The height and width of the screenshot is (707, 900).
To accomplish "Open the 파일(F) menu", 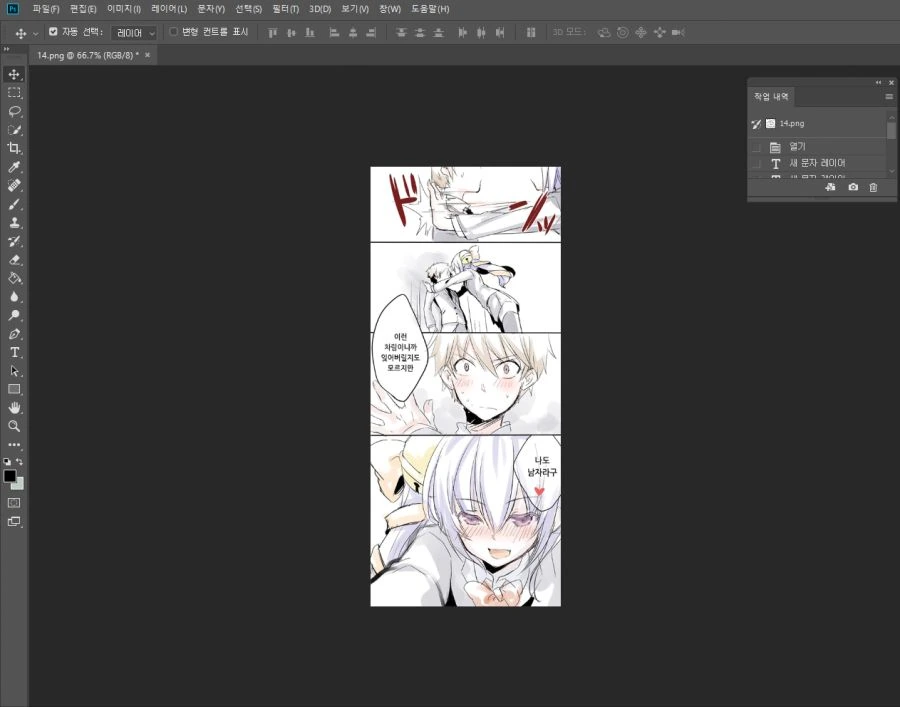I will (x=46, y=9).
